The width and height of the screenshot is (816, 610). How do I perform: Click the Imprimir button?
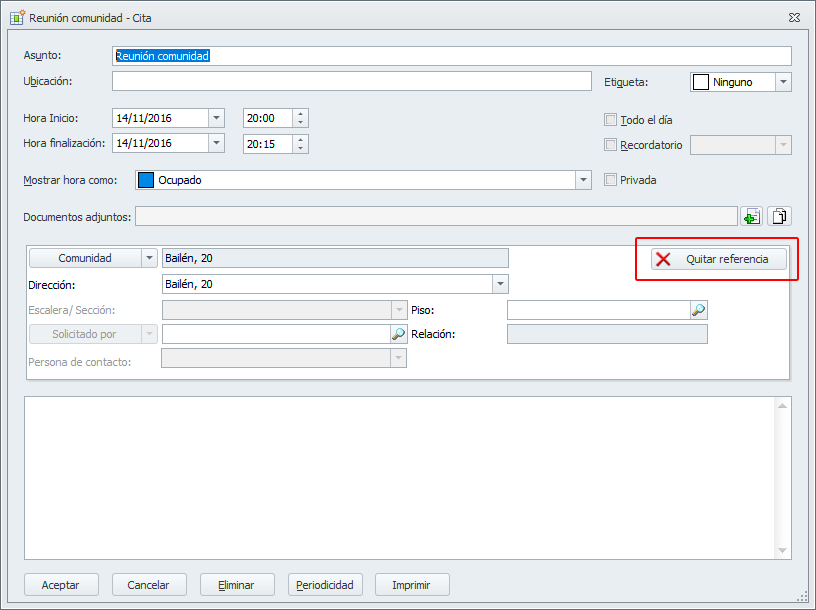(412, 585)
